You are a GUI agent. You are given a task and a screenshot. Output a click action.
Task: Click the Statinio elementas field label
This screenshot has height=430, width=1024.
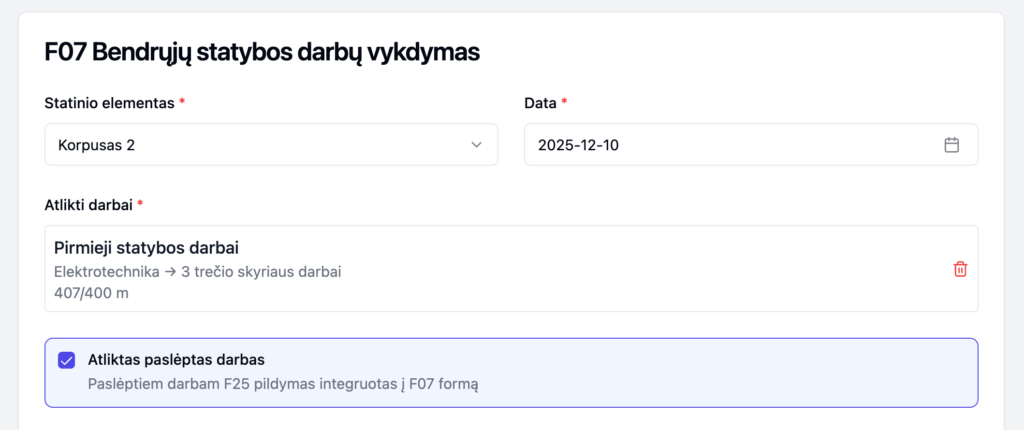point(110,103)
